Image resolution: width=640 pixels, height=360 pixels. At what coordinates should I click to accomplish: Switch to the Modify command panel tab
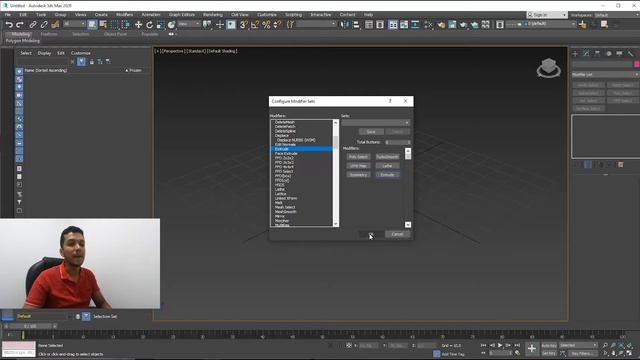(x=586, y=53)
